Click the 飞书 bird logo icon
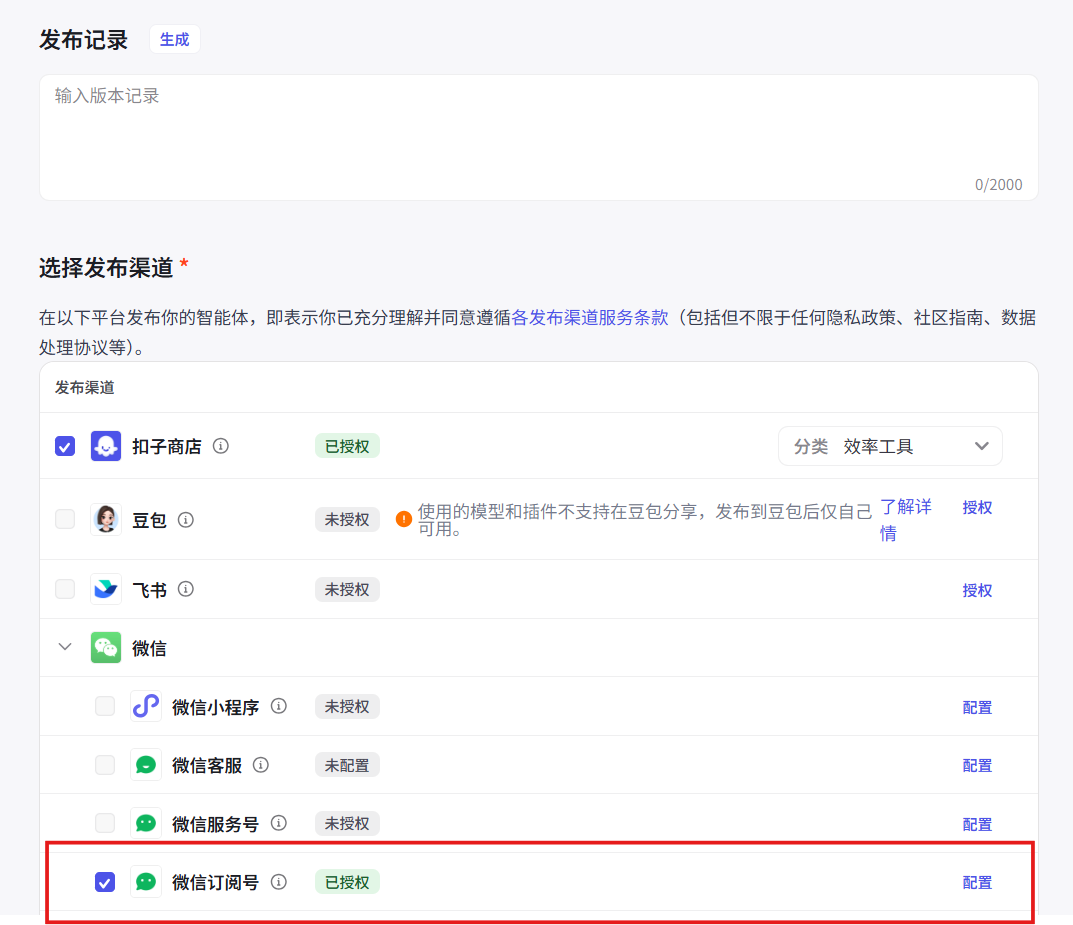 [106, 589]
